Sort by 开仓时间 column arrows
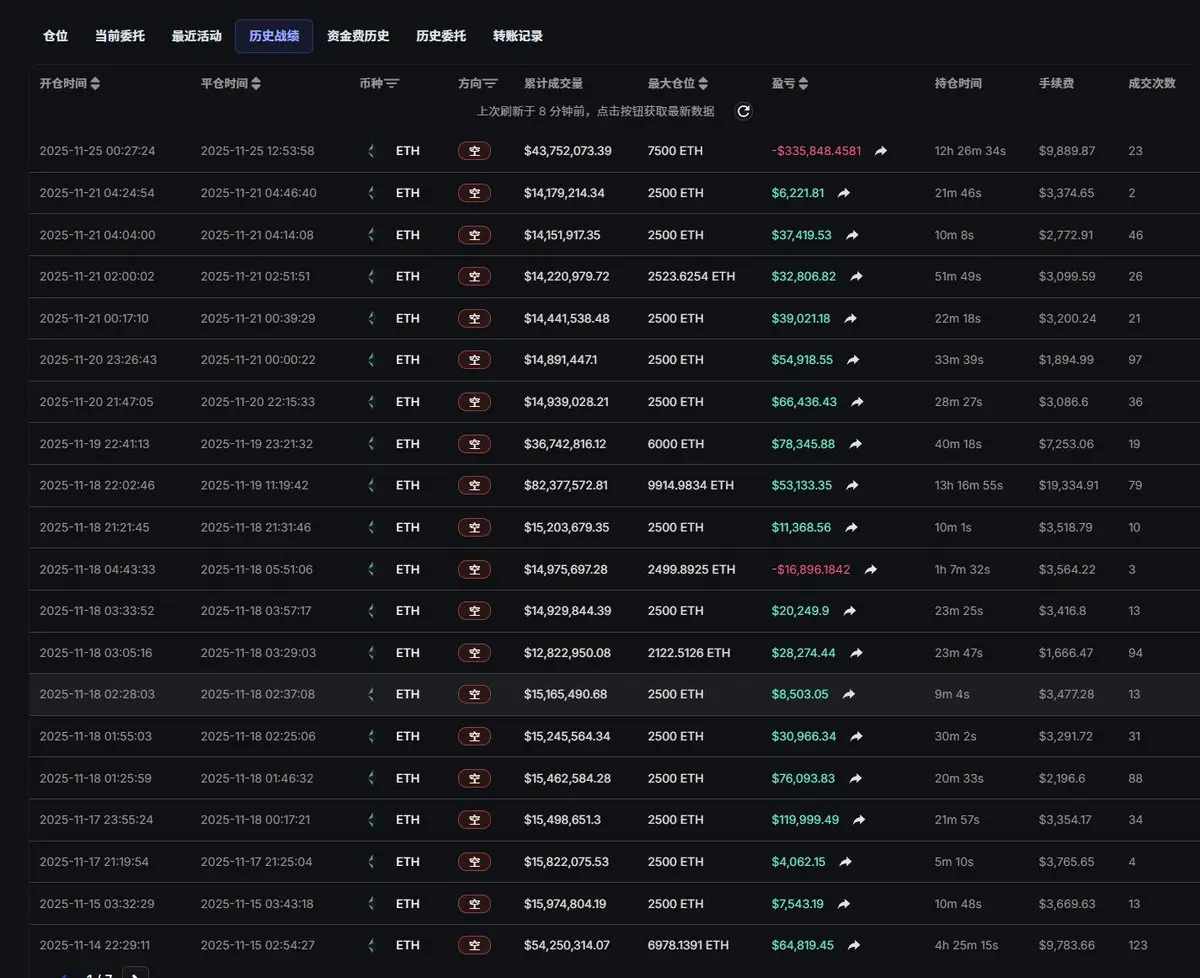This screenshot has width=1200, height=978. point(95,84)
